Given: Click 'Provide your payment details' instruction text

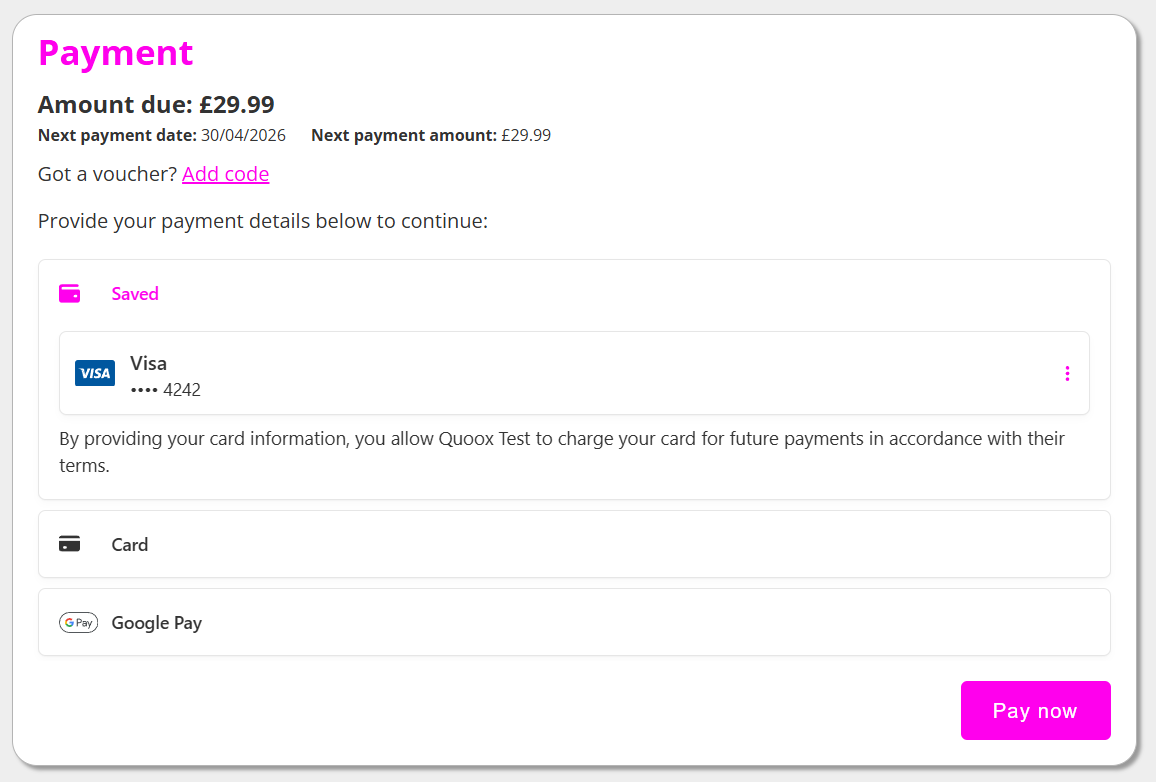Looking at the screenshot, I should (x=262, y=220).
